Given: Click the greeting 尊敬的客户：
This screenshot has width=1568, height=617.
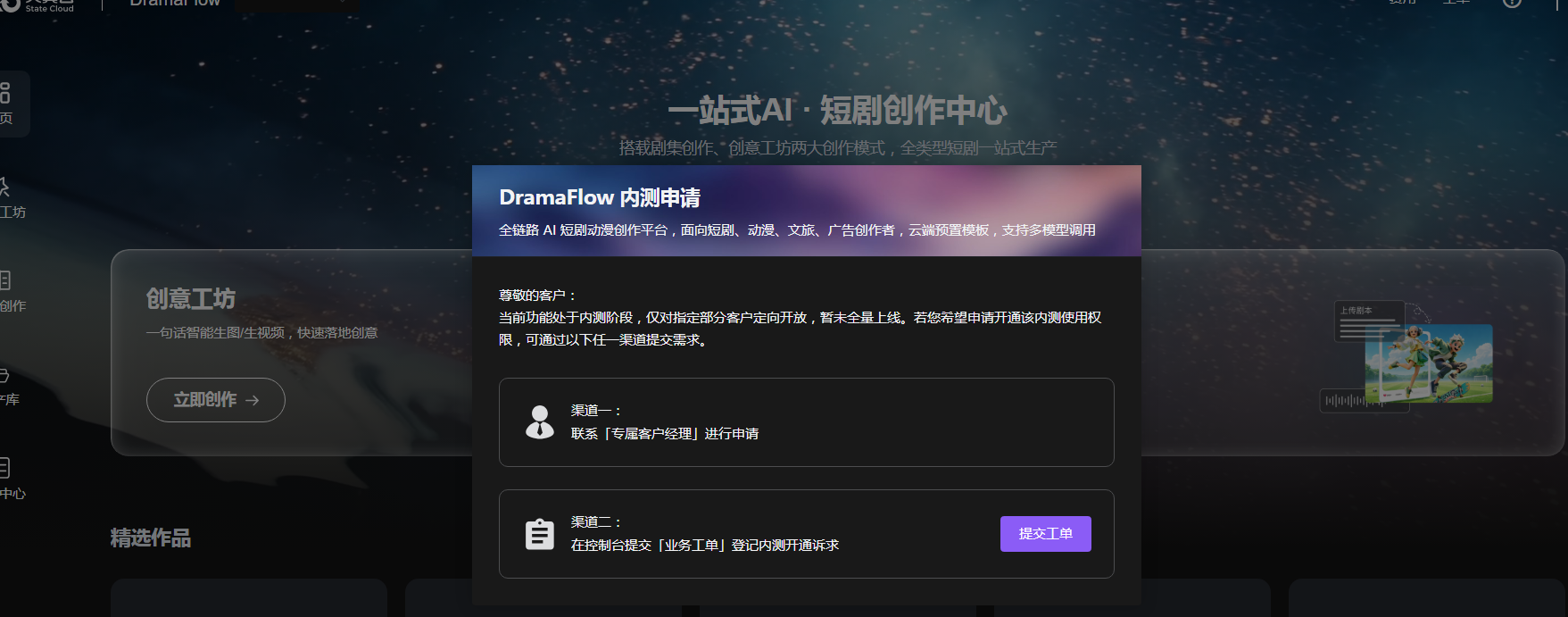Looking at the screenshot, I should pyautogui.click(x=538, y=296).
